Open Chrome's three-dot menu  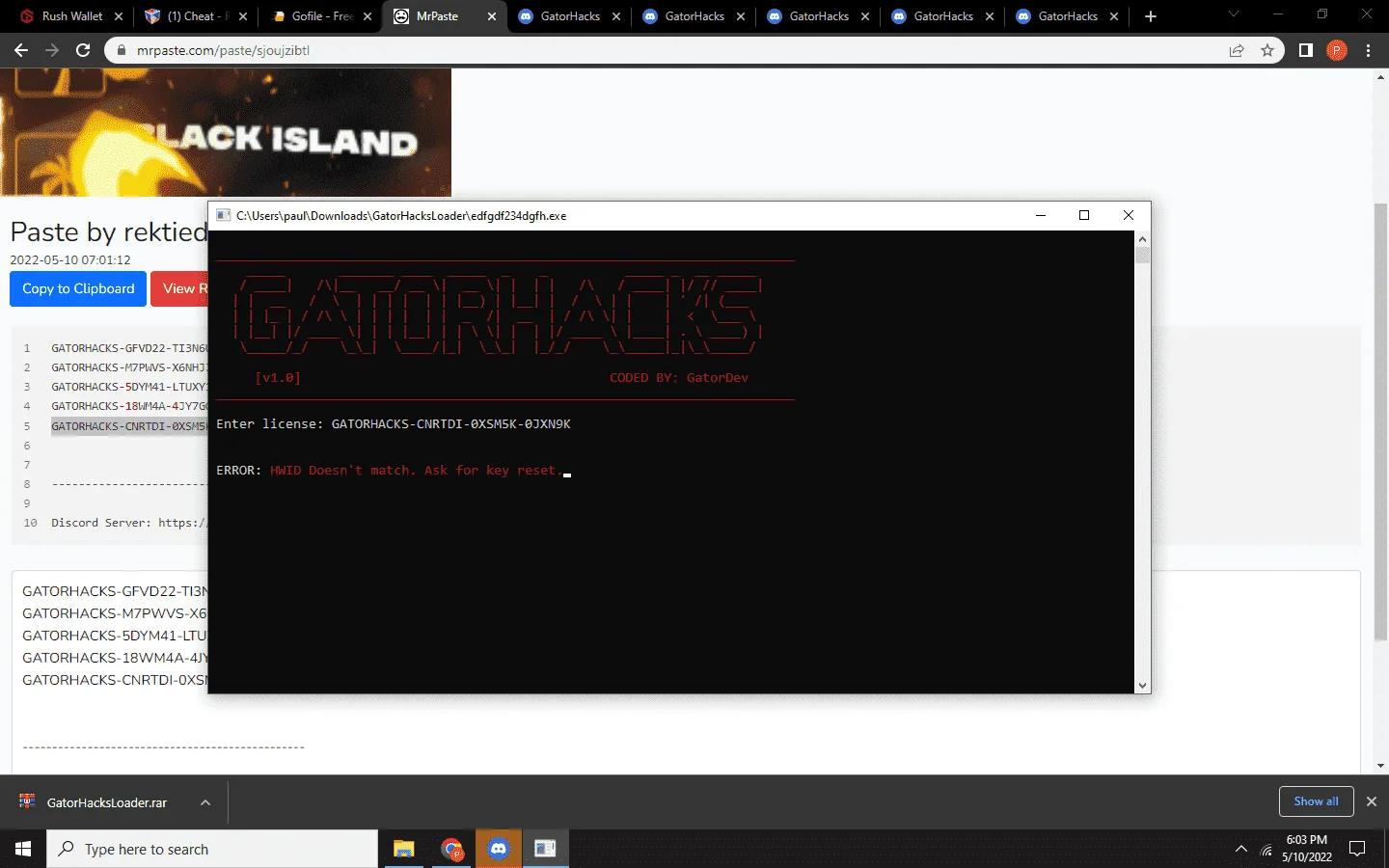pos(1369,50)
